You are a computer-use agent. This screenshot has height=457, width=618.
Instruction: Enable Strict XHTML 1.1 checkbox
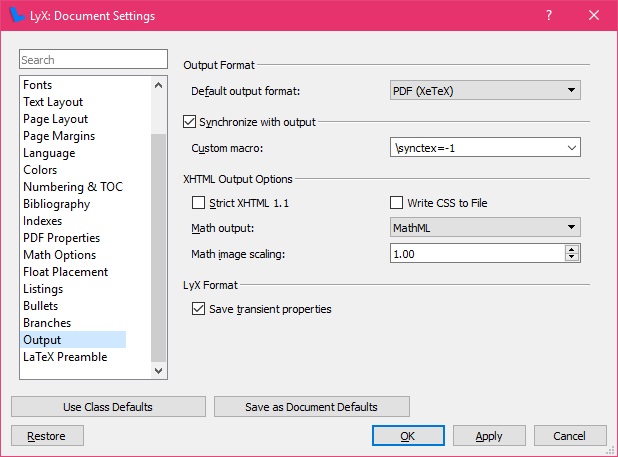[x=198, y=202]
